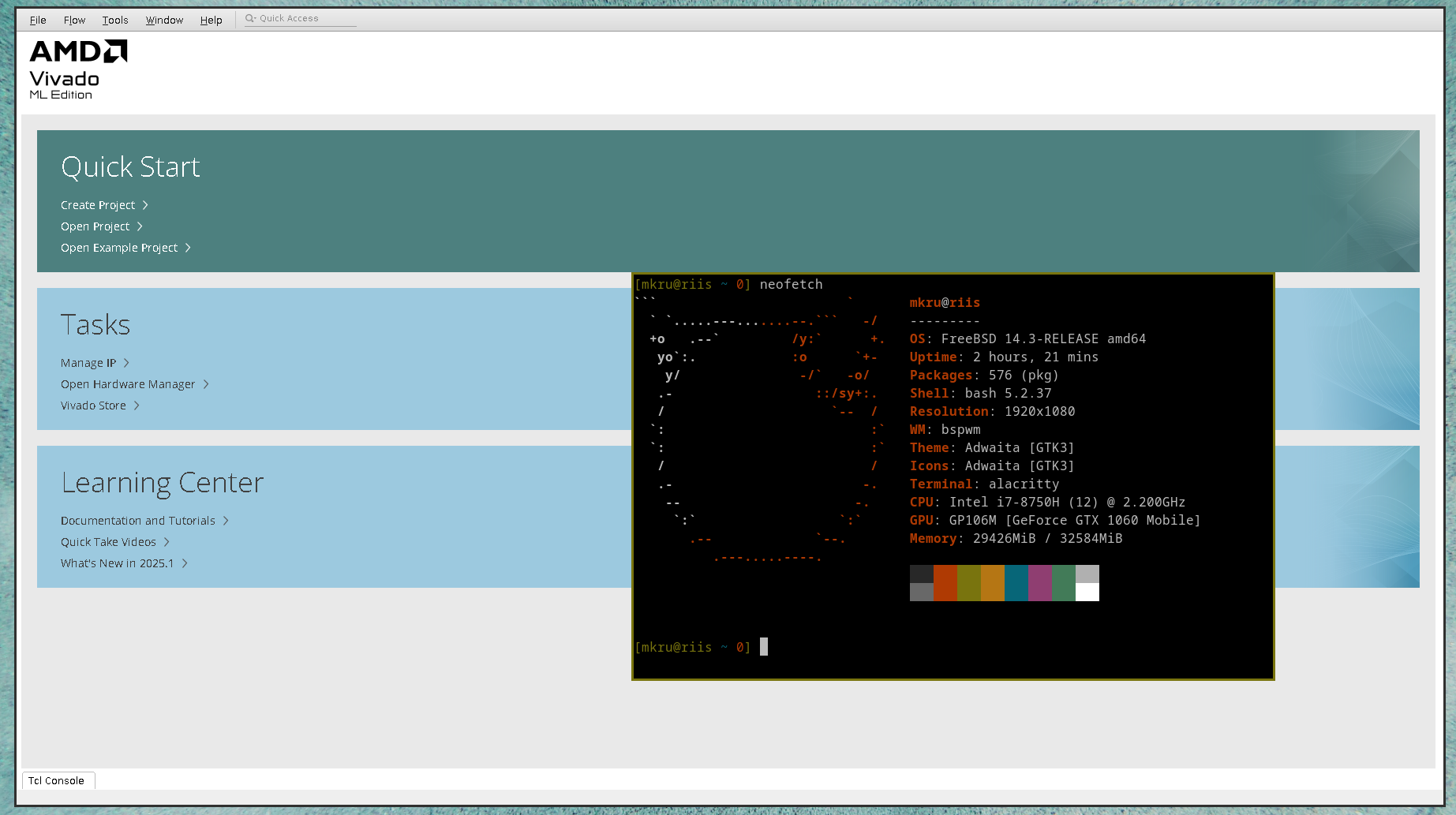Viewport: 1456px width, 815px height.
Task: Click the 'Intel i7-8750H' CPU text
Action: pyautogui.click(x=1005, y=502)
